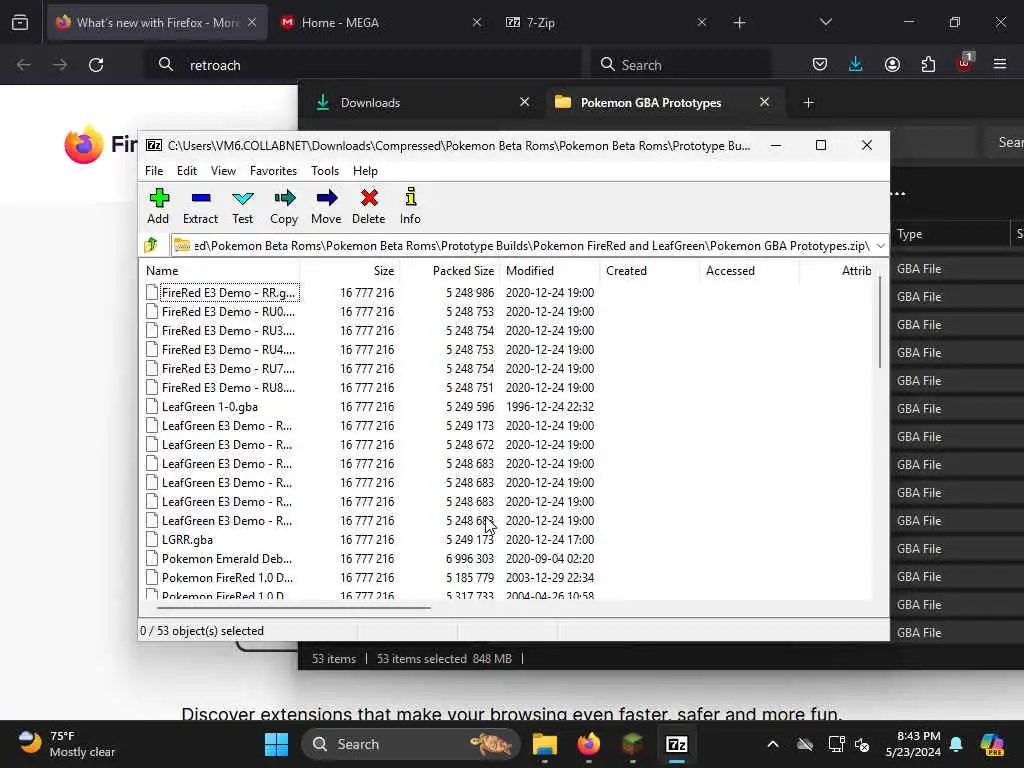1024x768 pixels.
Task: Open Firefox from the taskbar
Action: (588, 744)
